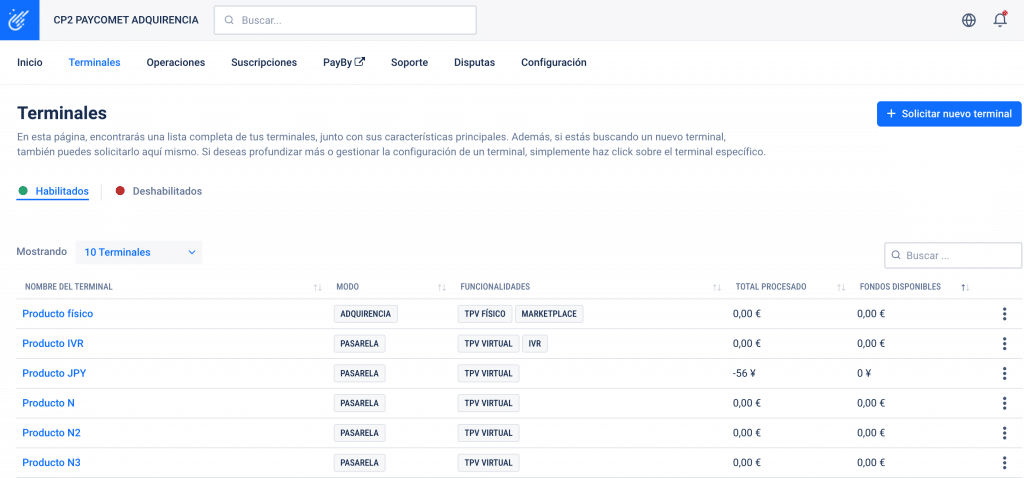The height and width of the screenshot is (478, 1024).
Task: Click the Paycomet comet logo icon
Action: [20, 20]
